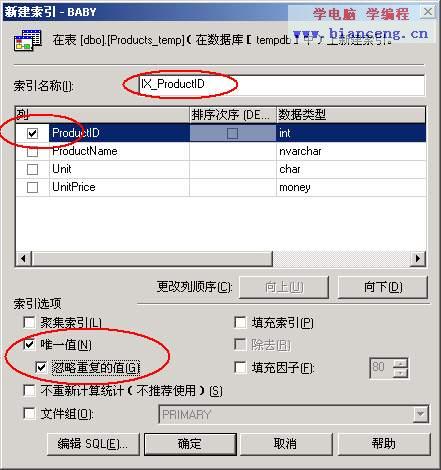Click the scrollbar left arrow
The image size is (441, 470).
point(24,258)
